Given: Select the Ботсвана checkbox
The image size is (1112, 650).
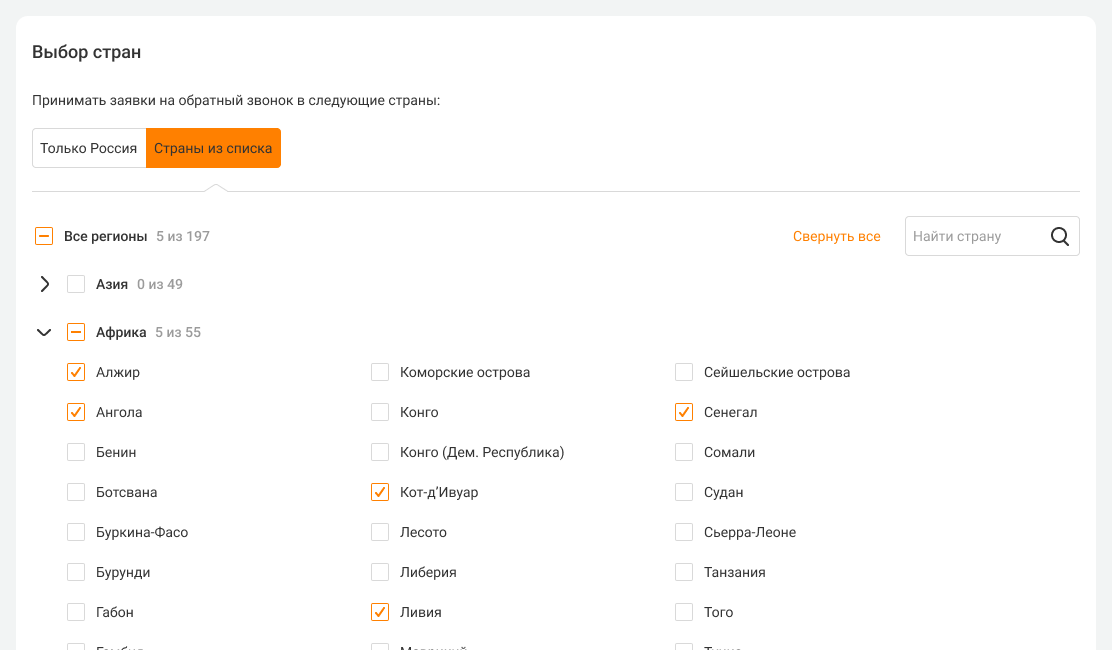Looking at the screenshot, I should pos(76,492).
